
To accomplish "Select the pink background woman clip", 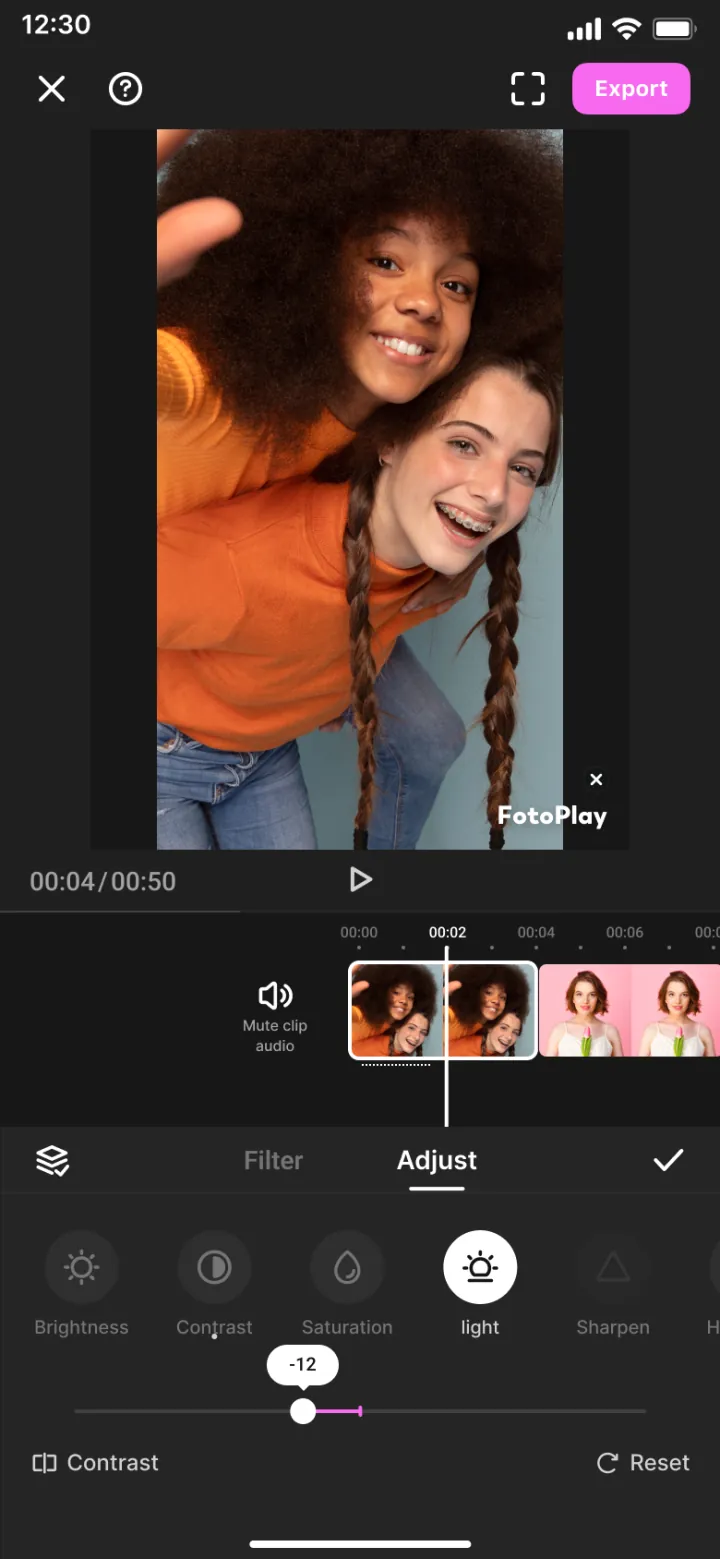I will [x=629, y=1010].
